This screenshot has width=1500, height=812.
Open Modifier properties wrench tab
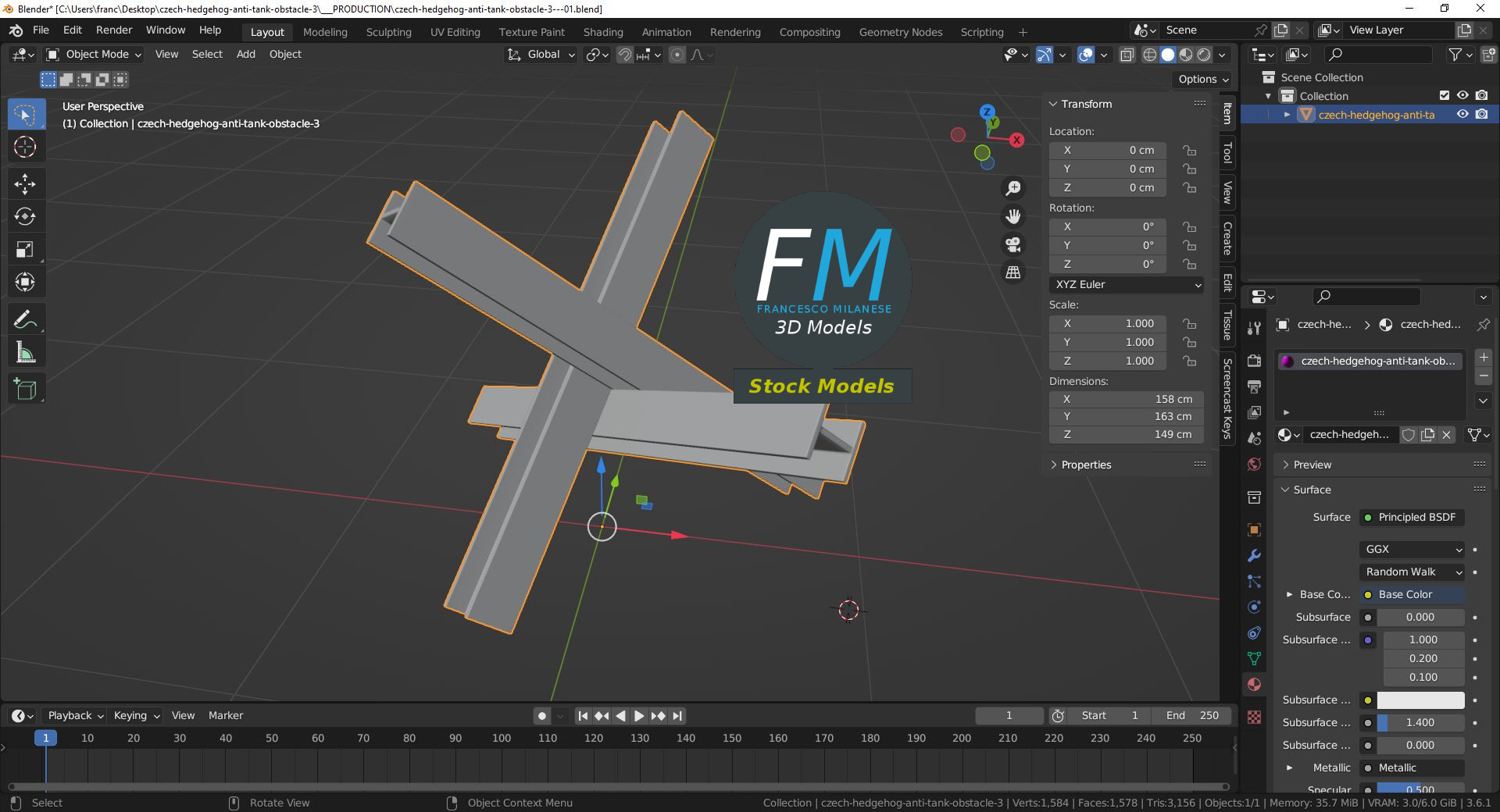click(1254, 556)
